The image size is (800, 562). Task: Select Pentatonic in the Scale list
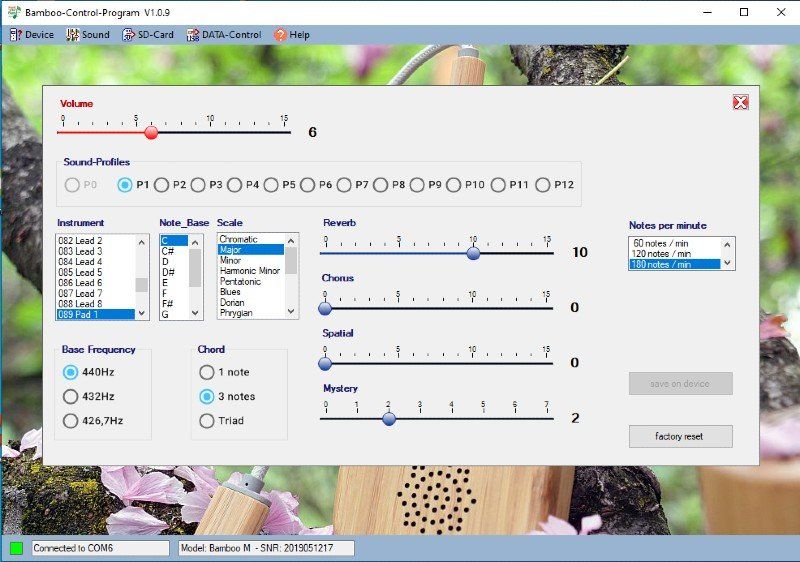click(239, 282)
